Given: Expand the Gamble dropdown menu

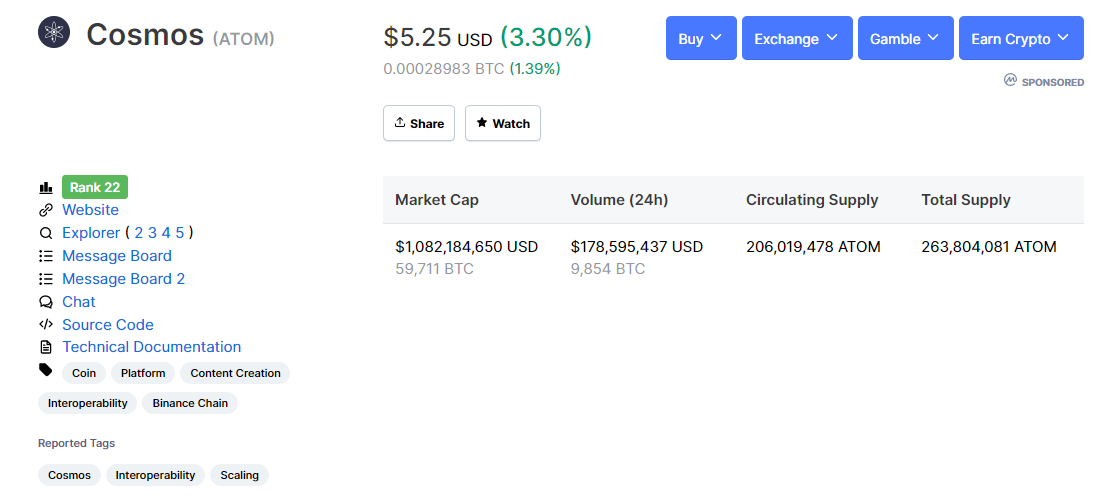Looking at the screenshot, I should (x=905, y=38).
